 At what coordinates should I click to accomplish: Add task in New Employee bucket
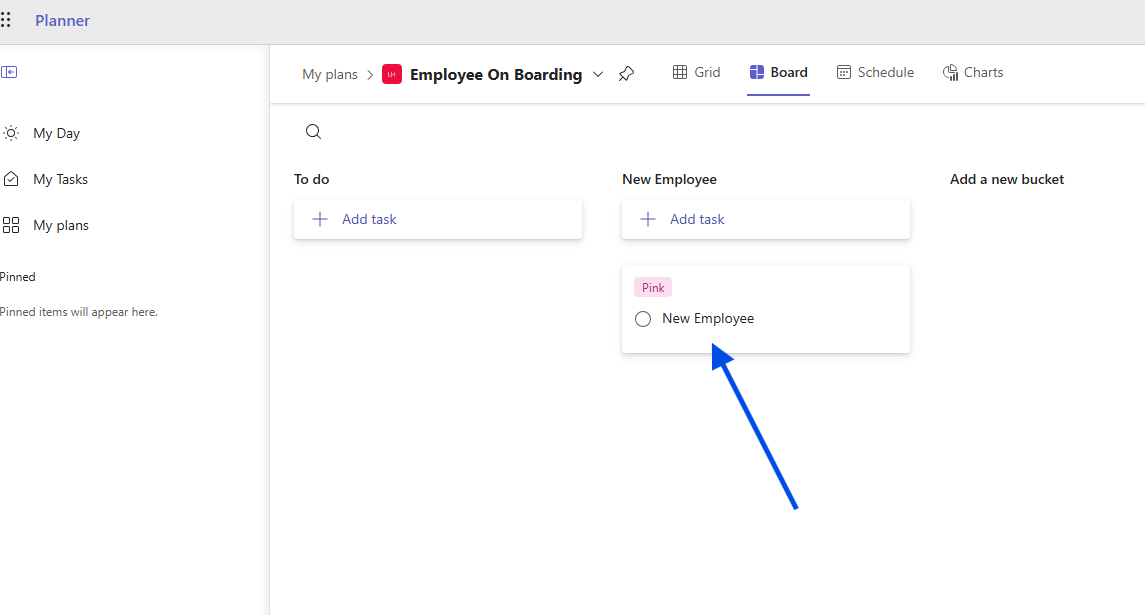765,219
